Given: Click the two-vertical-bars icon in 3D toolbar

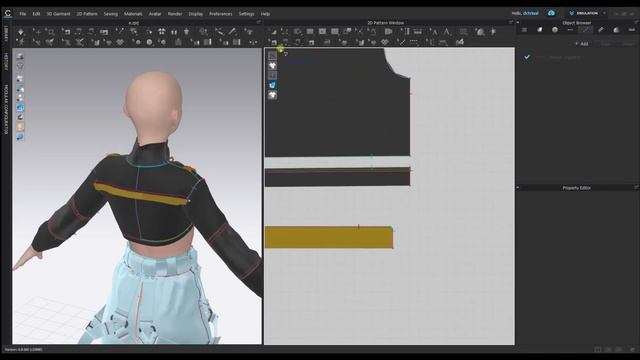Looking at the screenshot, I should 174,31.
